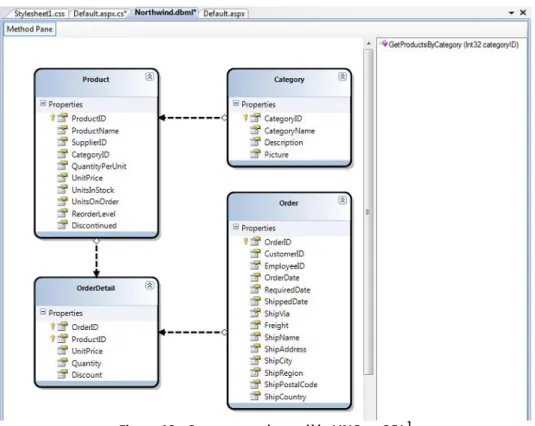Screen dimensions: 535x426
Task: Collapse Properties section in Category
Action: coord(236,103)
